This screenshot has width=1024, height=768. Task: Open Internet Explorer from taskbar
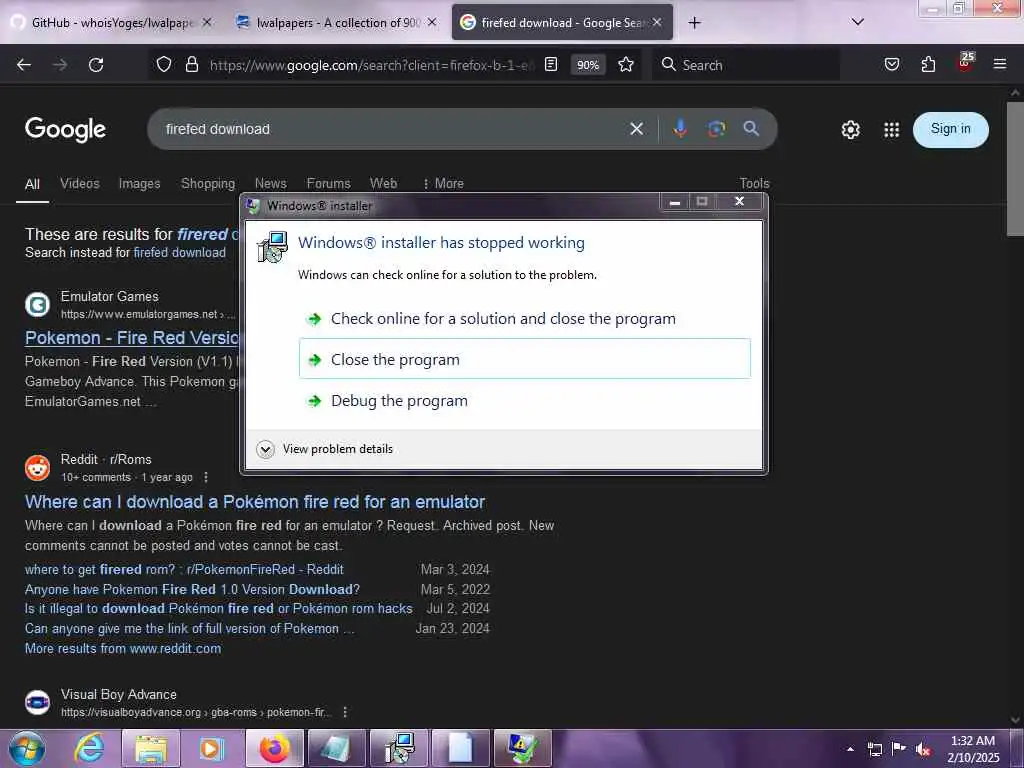89,748
